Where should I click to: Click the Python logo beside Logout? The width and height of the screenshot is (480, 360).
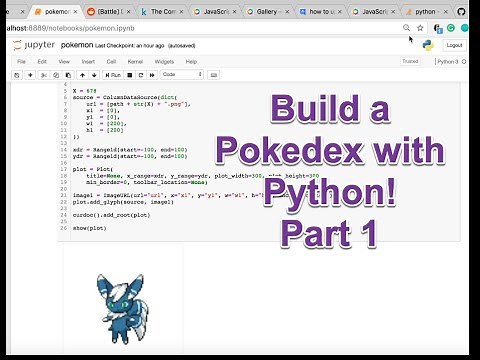pos(428,45)
